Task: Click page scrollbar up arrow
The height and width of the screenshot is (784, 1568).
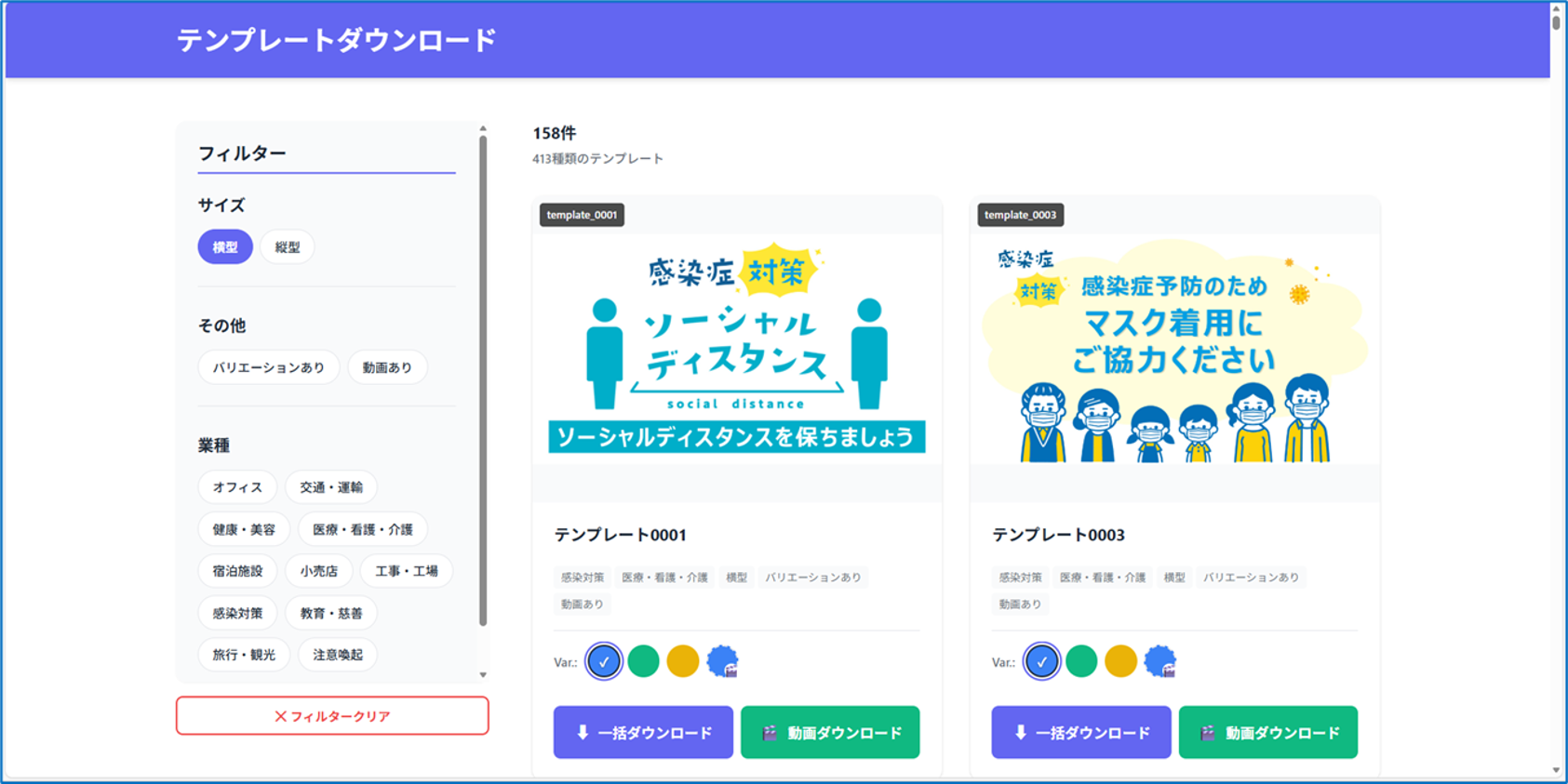Action: [x=1556, y=8]
